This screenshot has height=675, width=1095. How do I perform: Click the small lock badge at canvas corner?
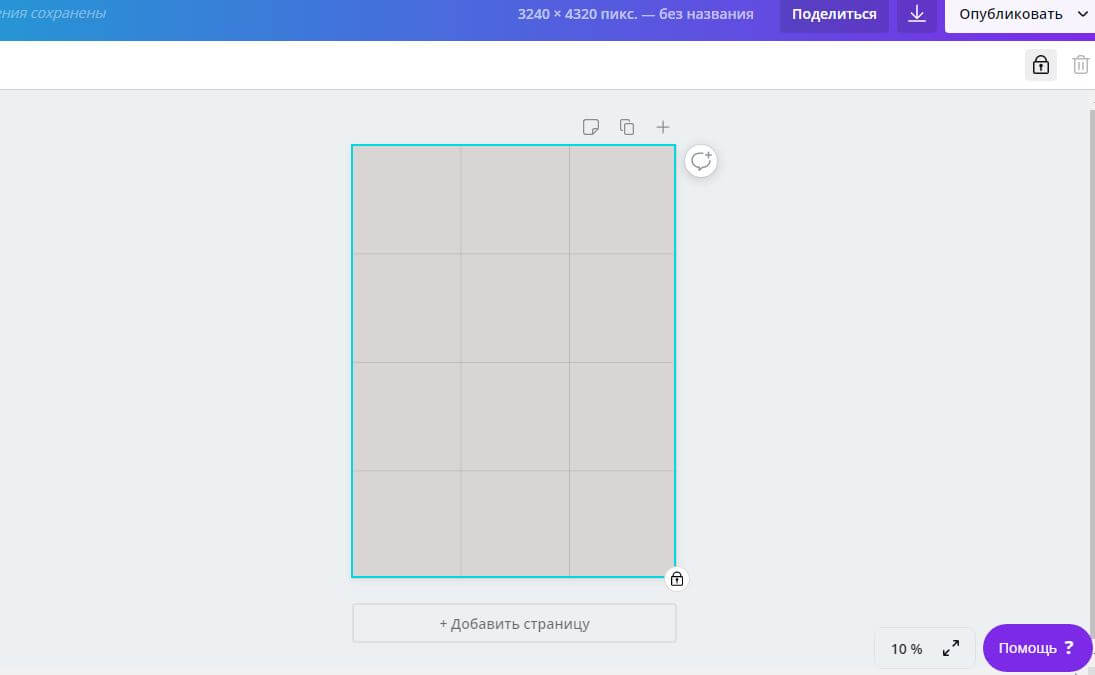tap(677, 579)
